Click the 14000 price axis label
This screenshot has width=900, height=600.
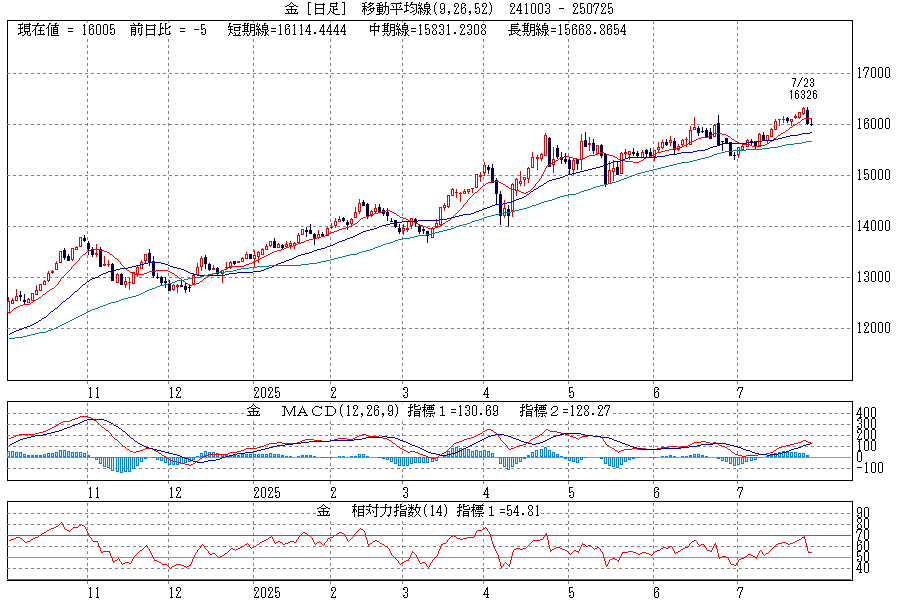pyautogui.click(x=875, y=226)
